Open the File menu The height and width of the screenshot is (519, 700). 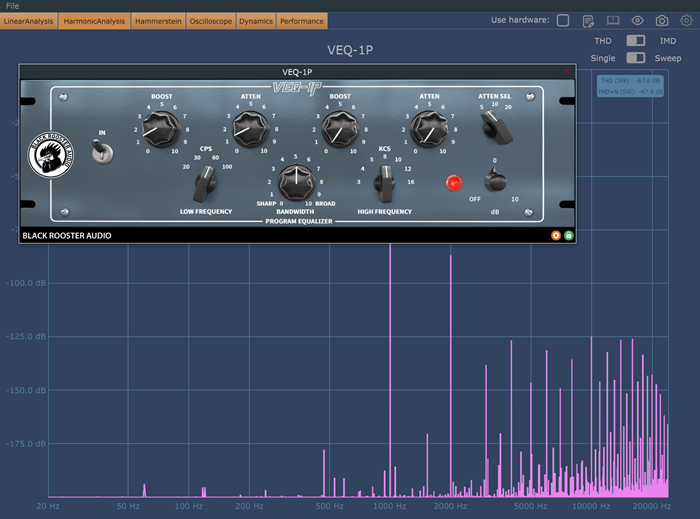[x=13, y=6]
